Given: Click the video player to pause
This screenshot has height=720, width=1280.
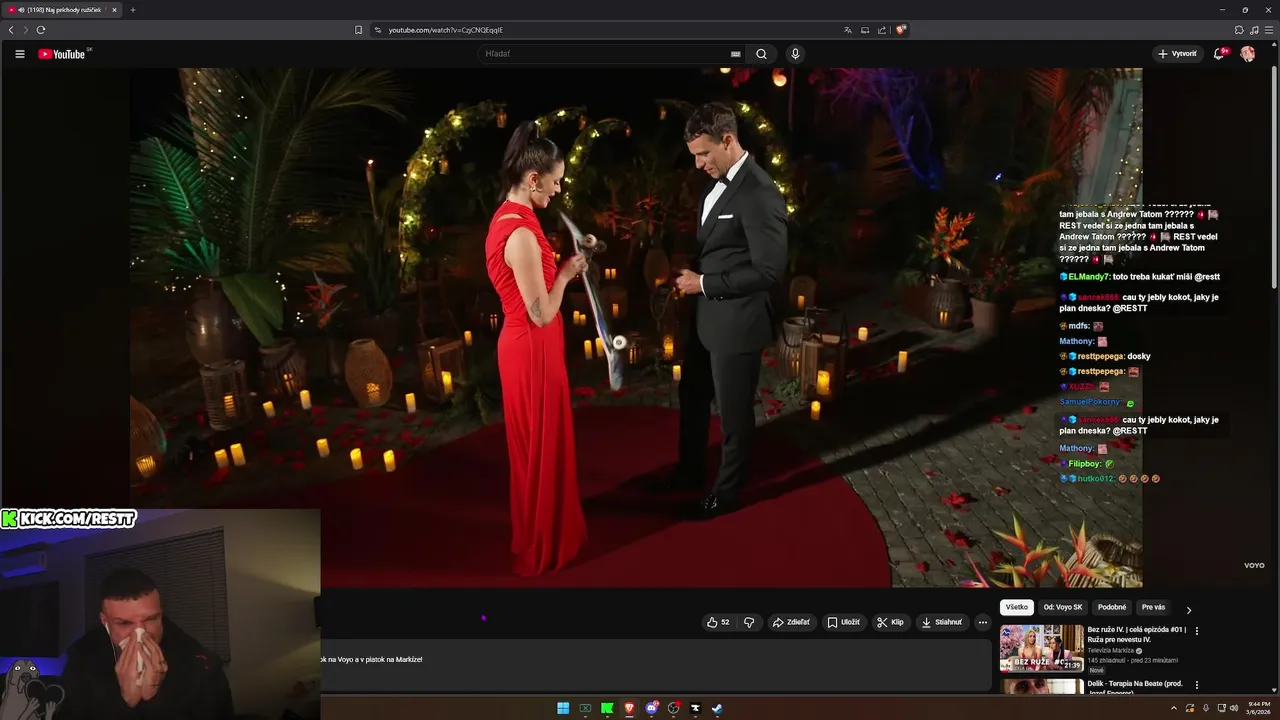Looking at the screenshot, I should [x=636, y=327].
